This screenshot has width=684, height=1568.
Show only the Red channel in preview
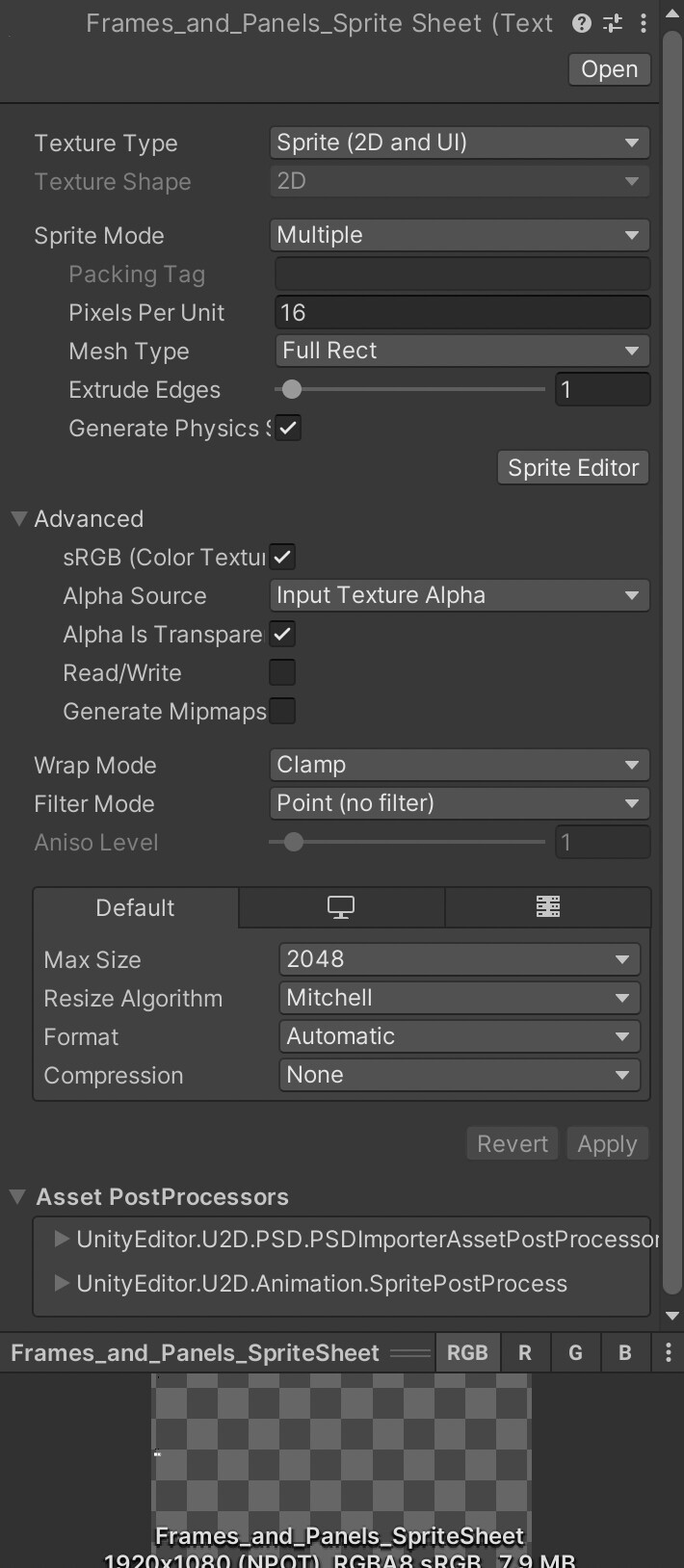pyautogui.click(x=525, y=1352)
